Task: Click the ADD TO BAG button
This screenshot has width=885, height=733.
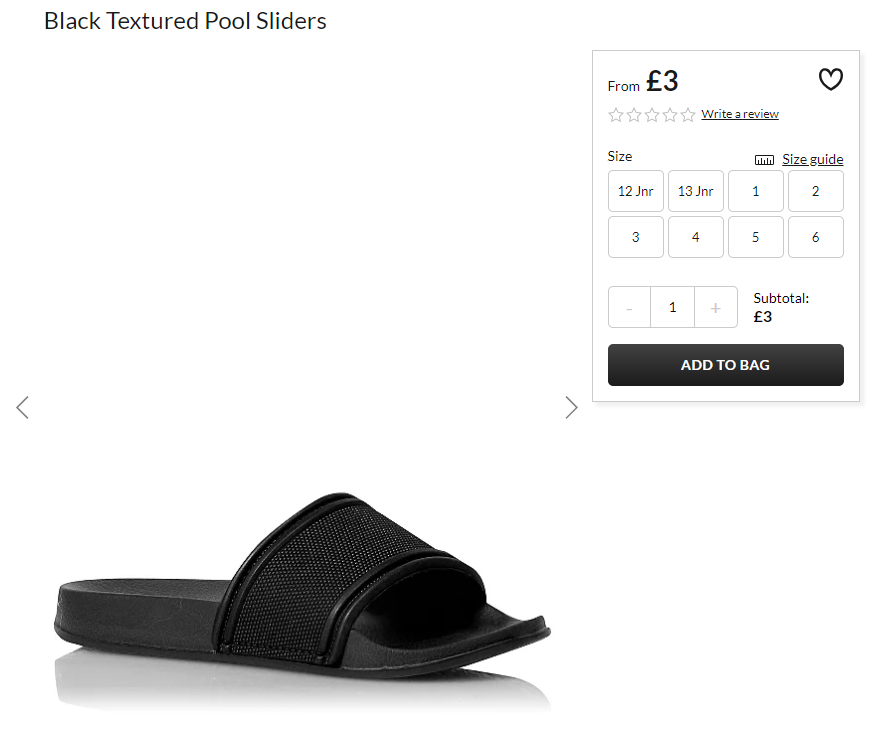Action: (x=726, y=365)
